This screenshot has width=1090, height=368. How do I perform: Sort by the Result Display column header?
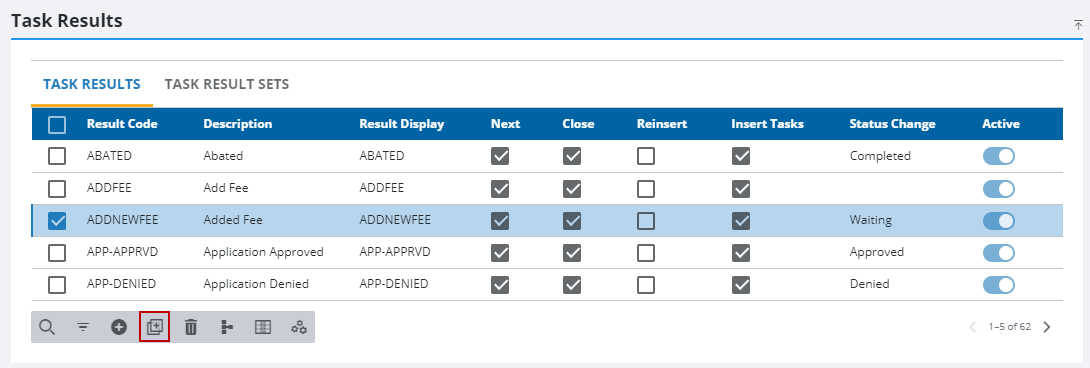coord(402,125)
